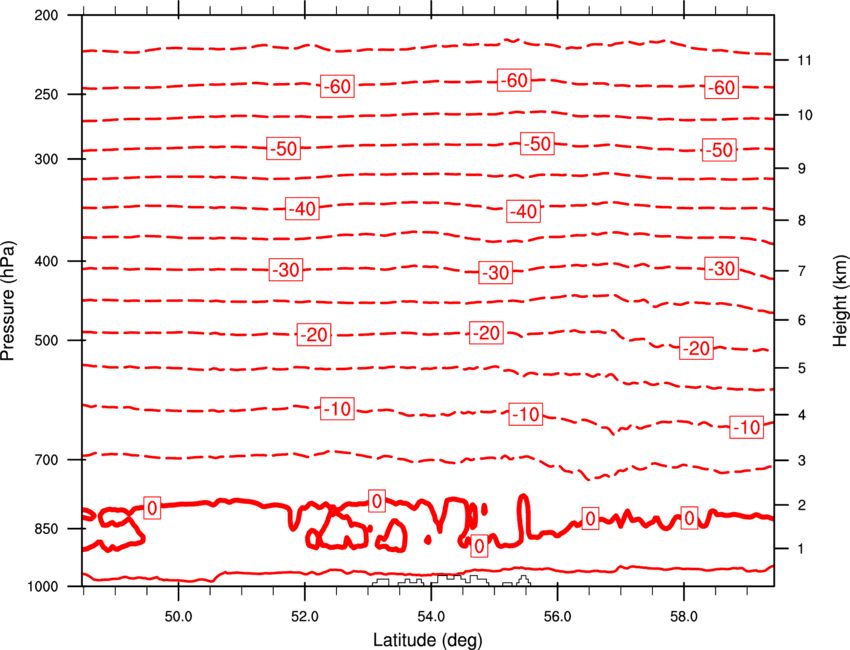Click the leftmost 0 contour label
The height and width of the screenshot is (650, 850).
pyautogui.click(x=152, y=507)
